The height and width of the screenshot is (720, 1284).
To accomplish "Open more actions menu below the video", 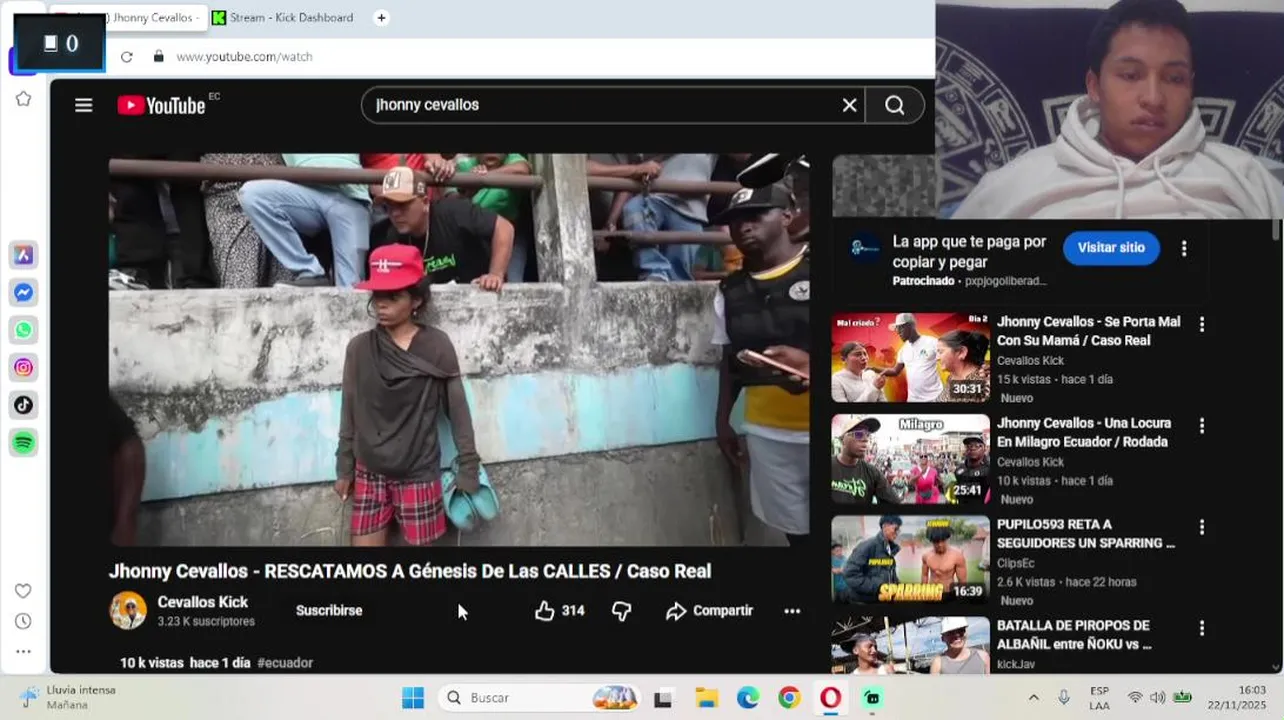I will click(x=792, y=611).
